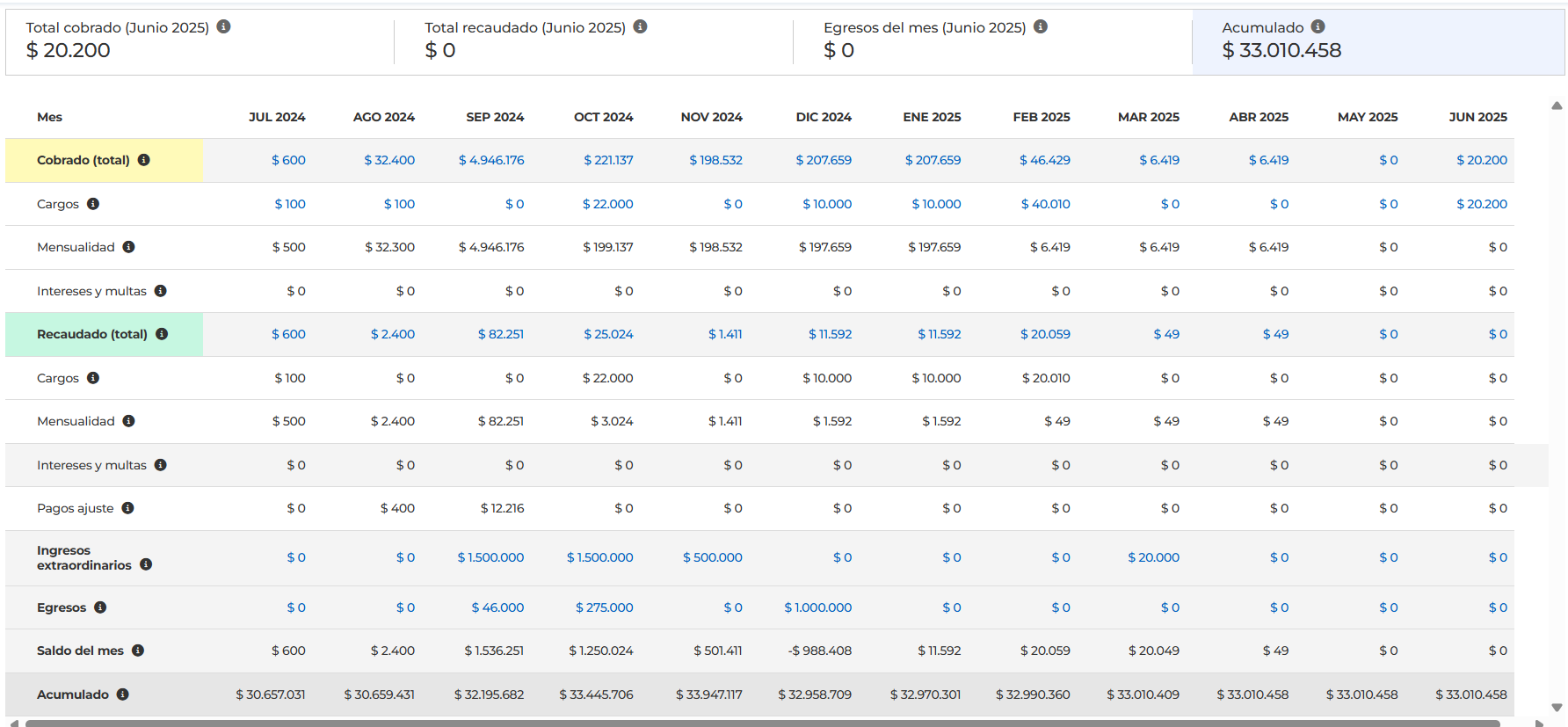Screen dimensions: 1568x727
Task: Open the $ 4.946.176 Cobrado total for SEP 2024
Action: click(491, 160)
